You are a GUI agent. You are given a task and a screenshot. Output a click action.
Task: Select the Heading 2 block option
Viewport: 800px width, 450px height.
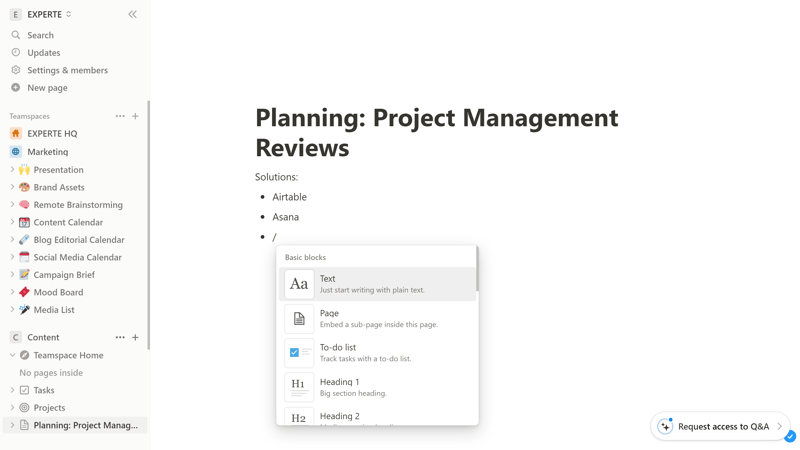[x=377, y=417]
